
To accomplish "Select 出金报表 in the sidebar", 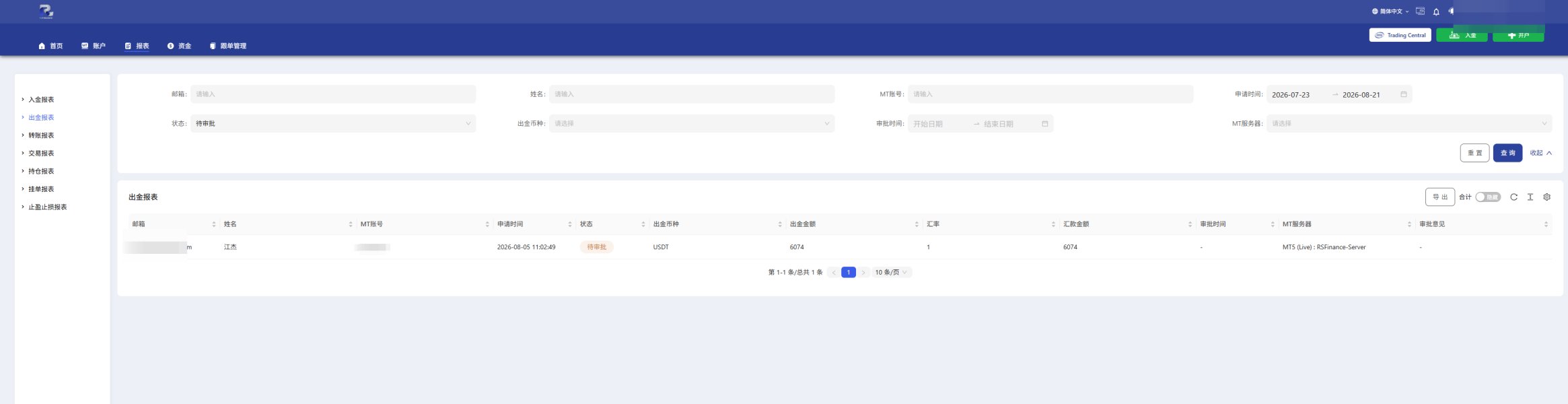I will pos(41,118).
